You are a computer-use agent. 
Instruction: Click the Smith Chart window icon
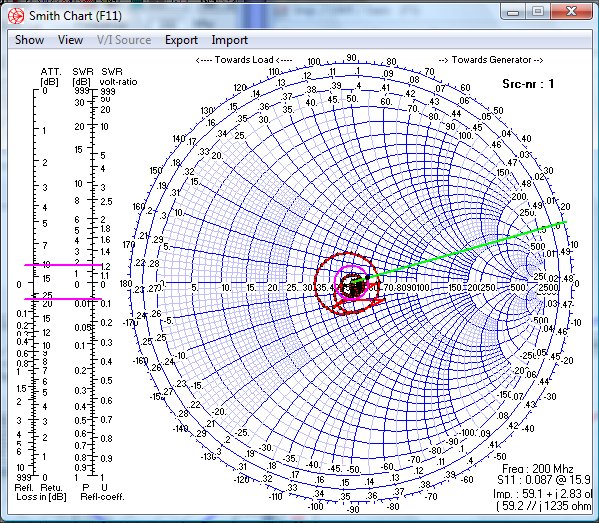[x=16, y=16]
